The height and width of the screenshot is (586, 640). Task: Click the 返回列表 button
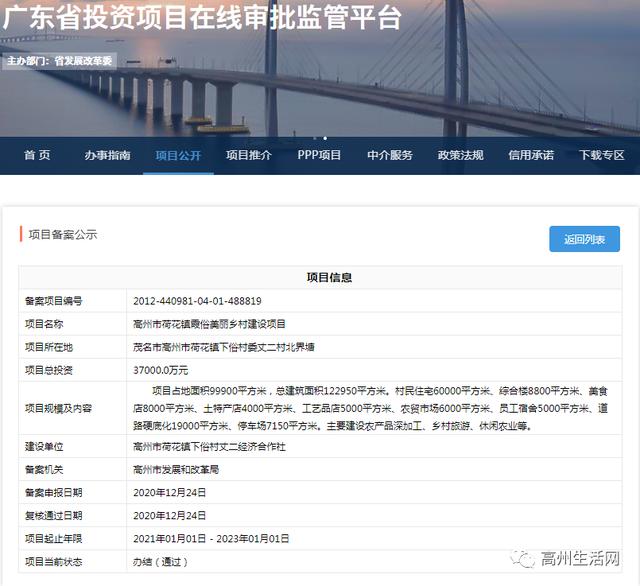click(584, 239)
